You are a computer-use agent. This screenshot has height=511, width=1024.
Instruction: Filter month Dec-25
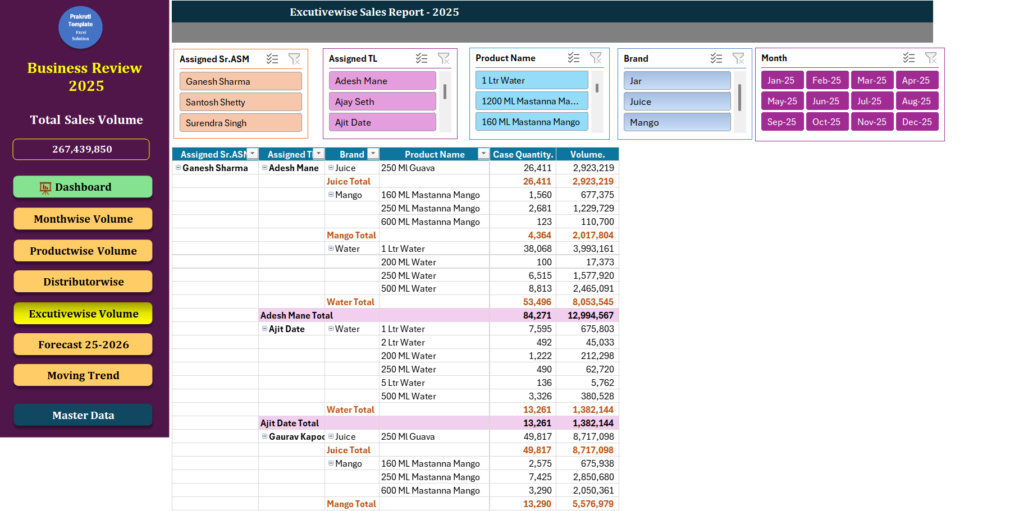[x=917, y=122]
